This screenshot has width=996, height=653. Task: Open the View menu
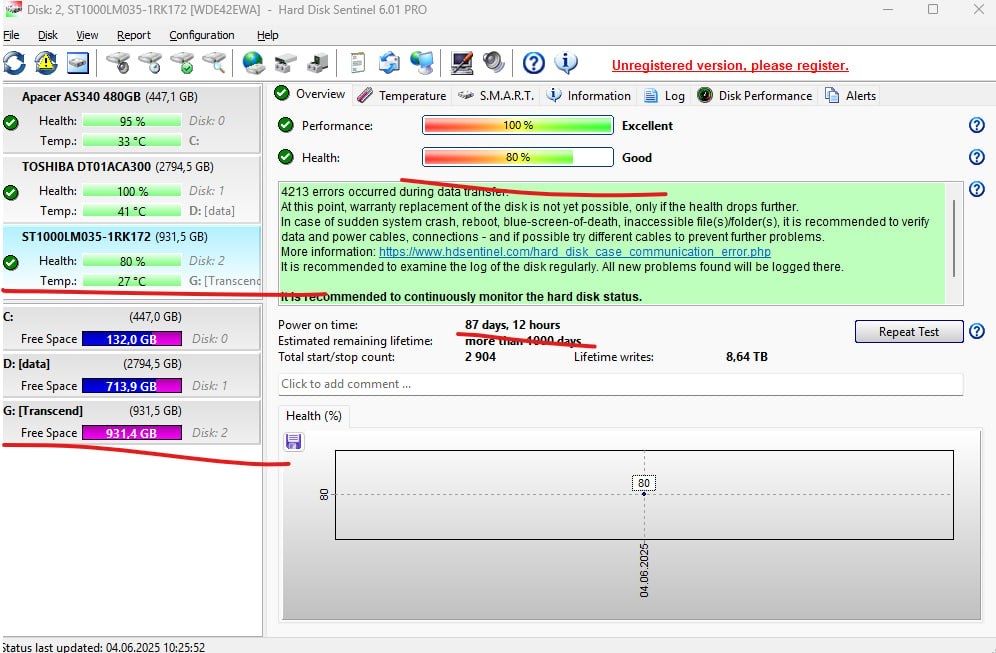87,35
